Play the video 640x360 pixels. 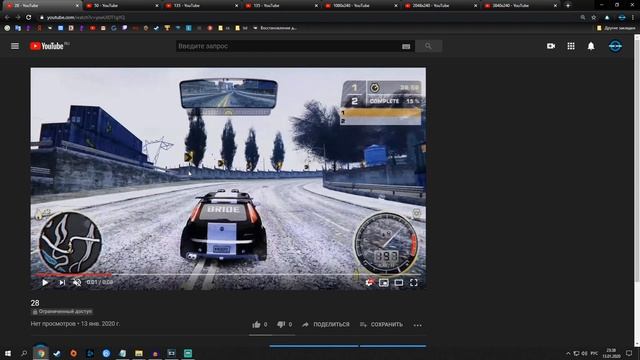[x=45, y=282]
